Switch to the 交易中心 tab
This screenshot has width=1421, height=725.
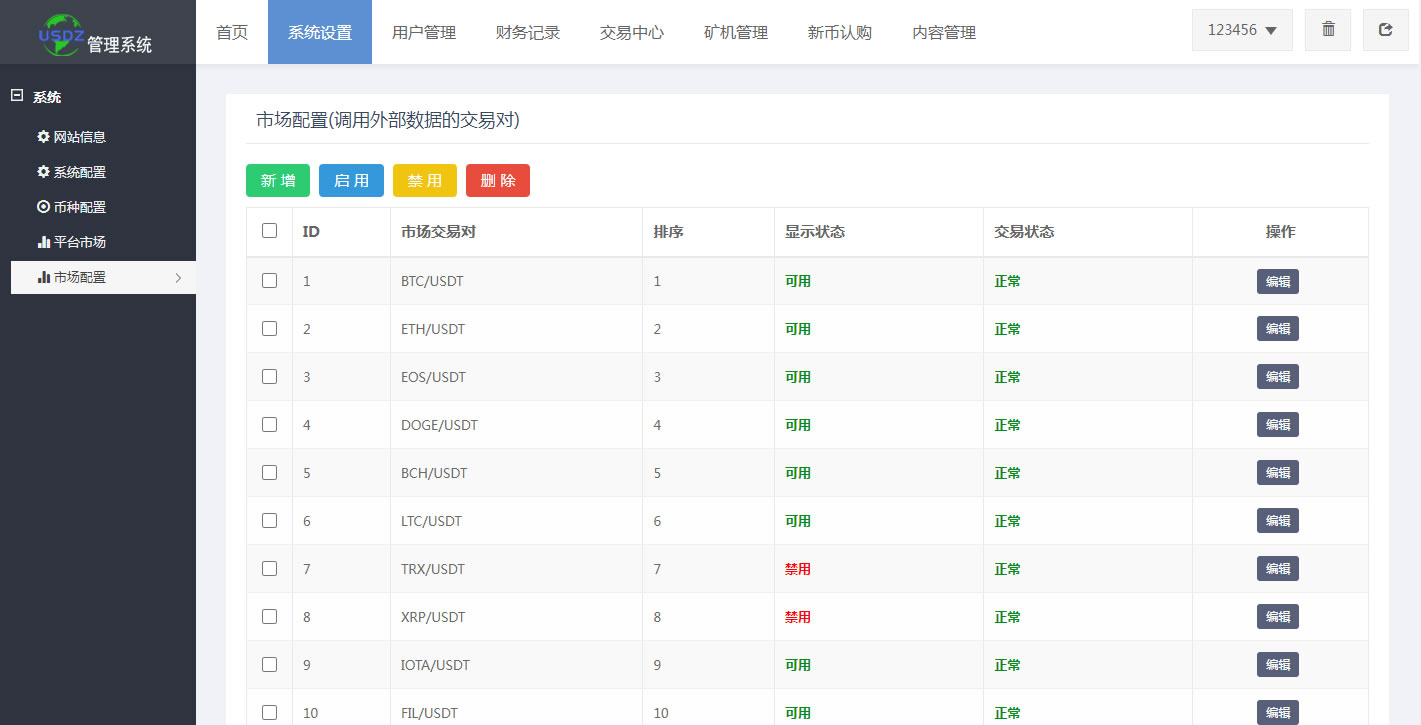pyautogui.click(x=632, y=32)
